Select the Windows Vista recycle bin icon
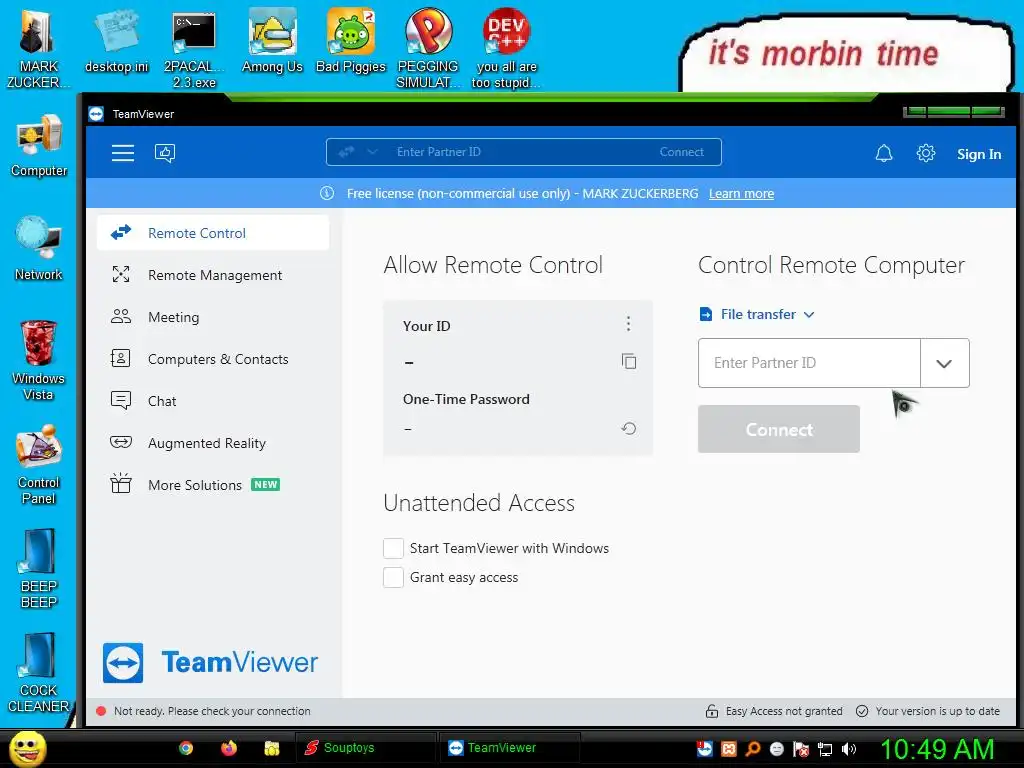Viewport: 1024px width, 768px height. coord(38,360)
